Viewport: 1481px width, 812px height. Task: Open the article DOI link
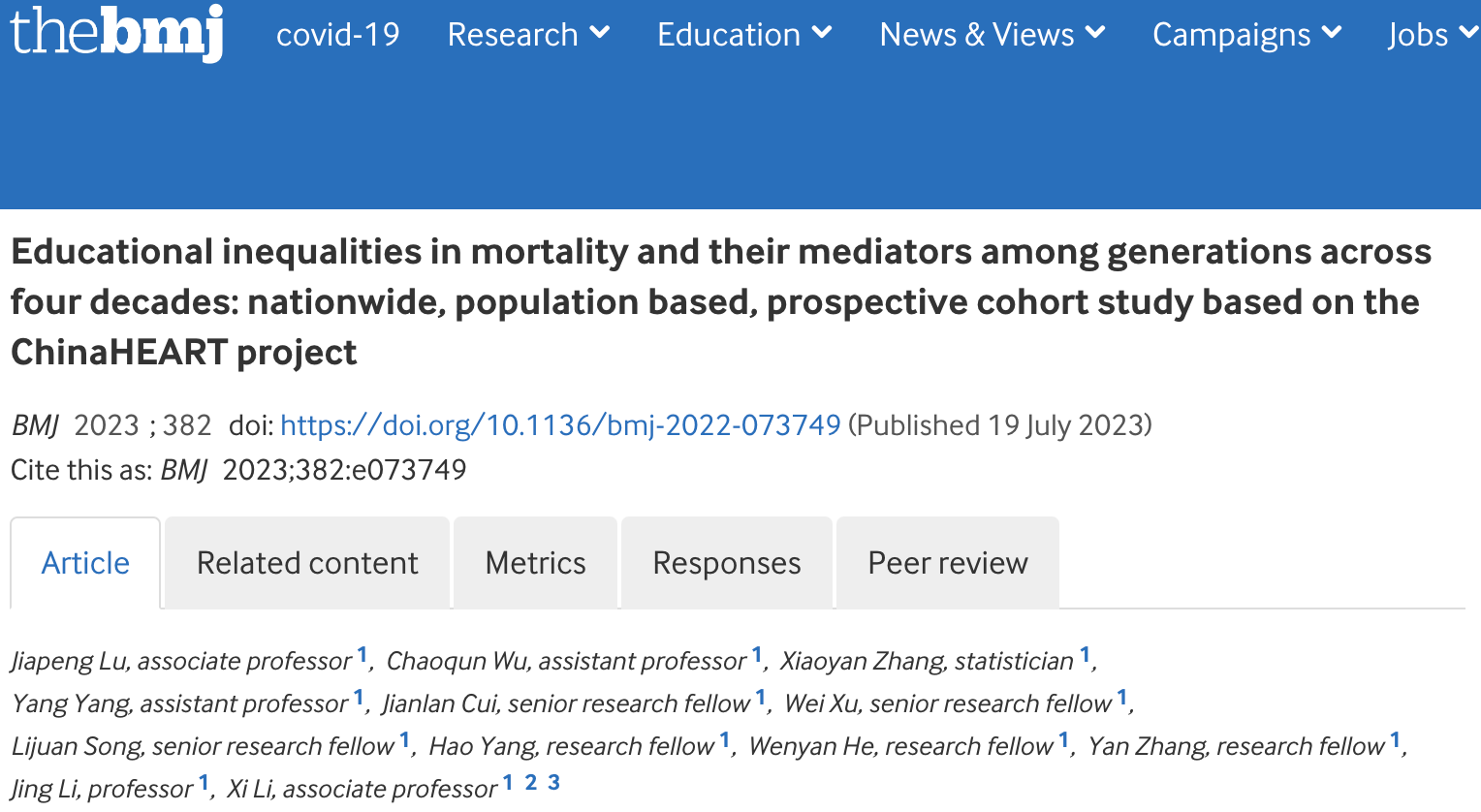[560, 425]
